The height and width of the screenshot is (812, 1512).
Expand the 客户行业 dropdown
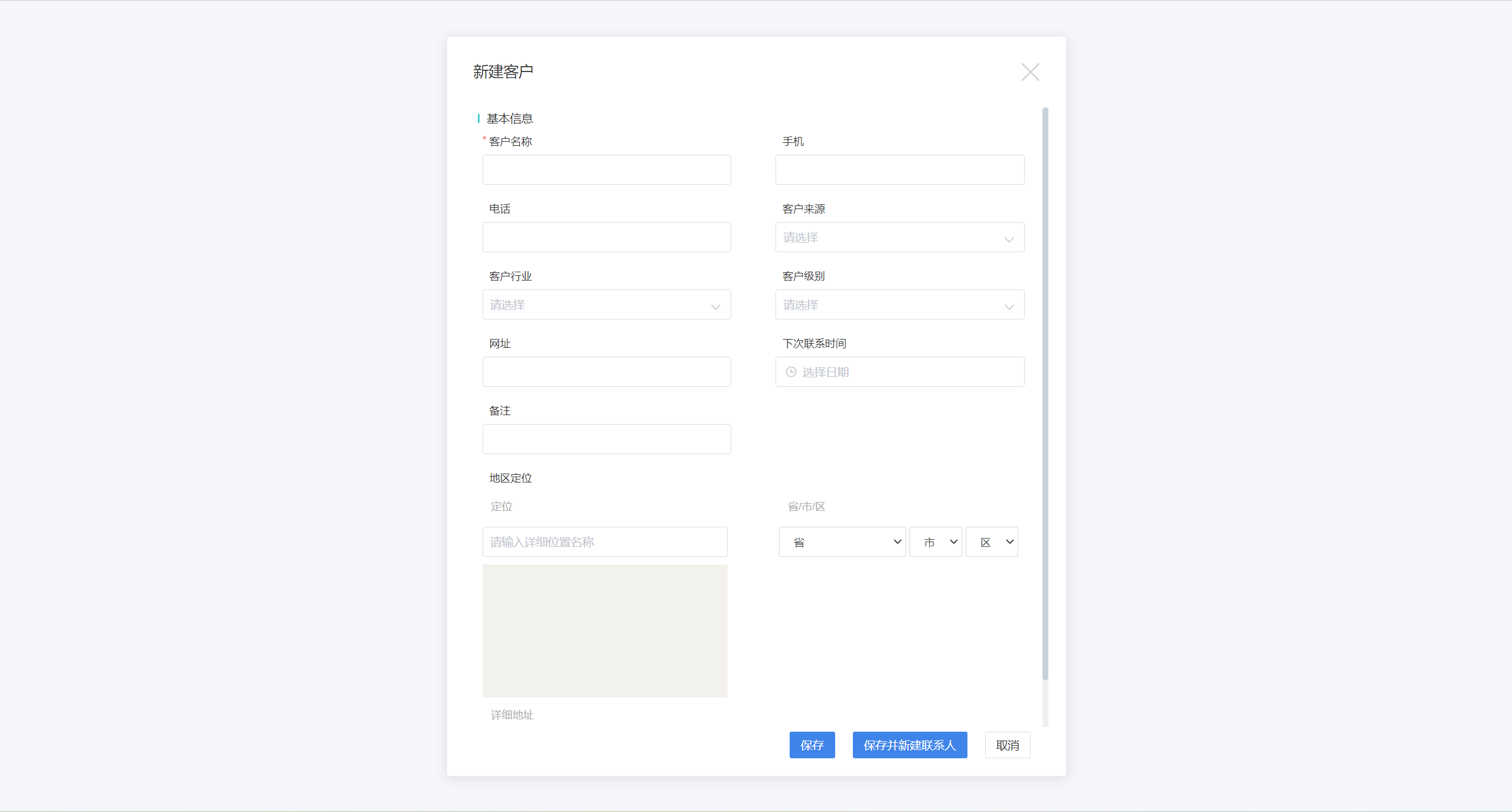point(607,305)
